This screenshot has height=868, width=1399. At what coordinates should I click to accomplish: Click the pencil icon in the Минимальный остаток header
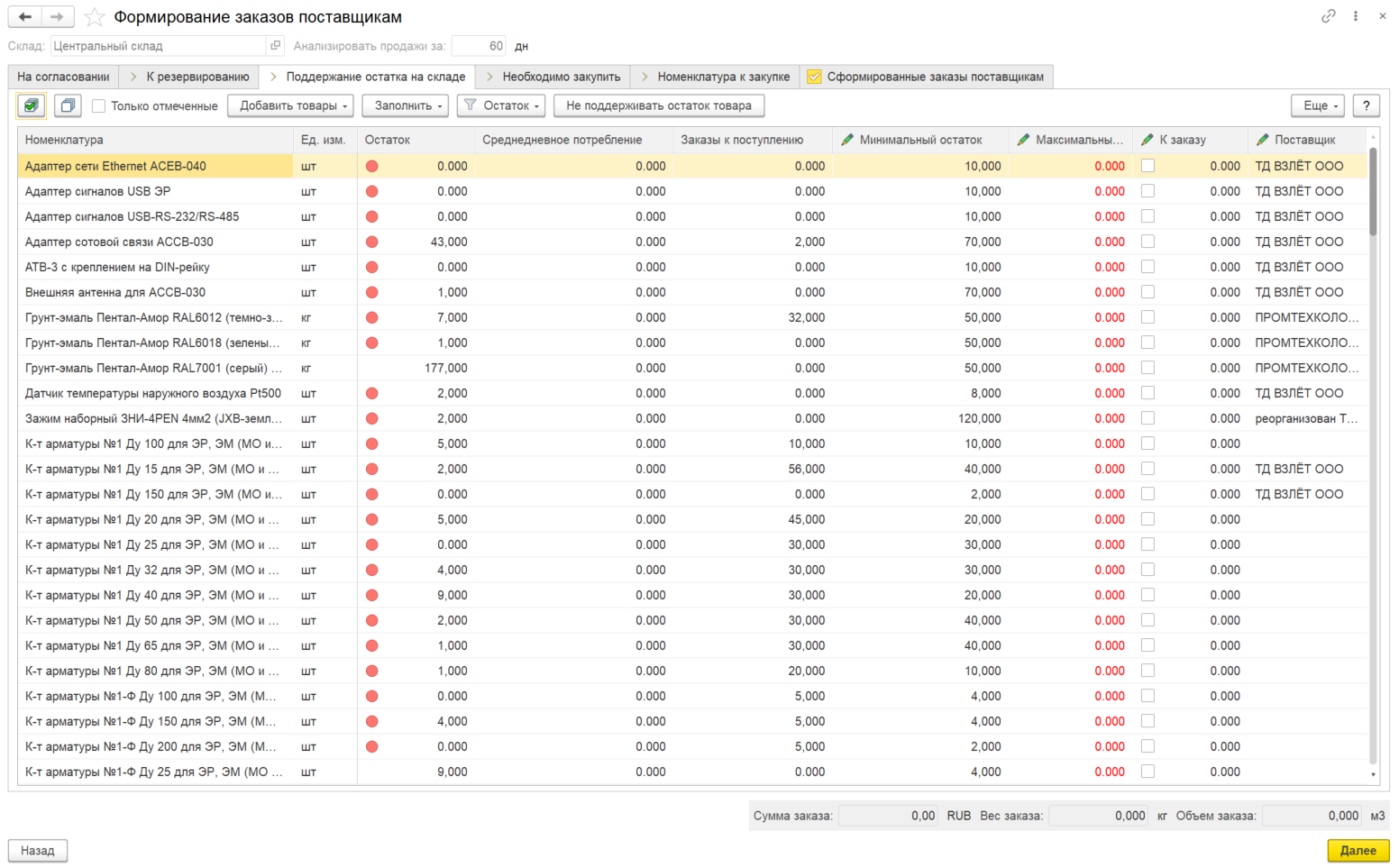(846, 140)
